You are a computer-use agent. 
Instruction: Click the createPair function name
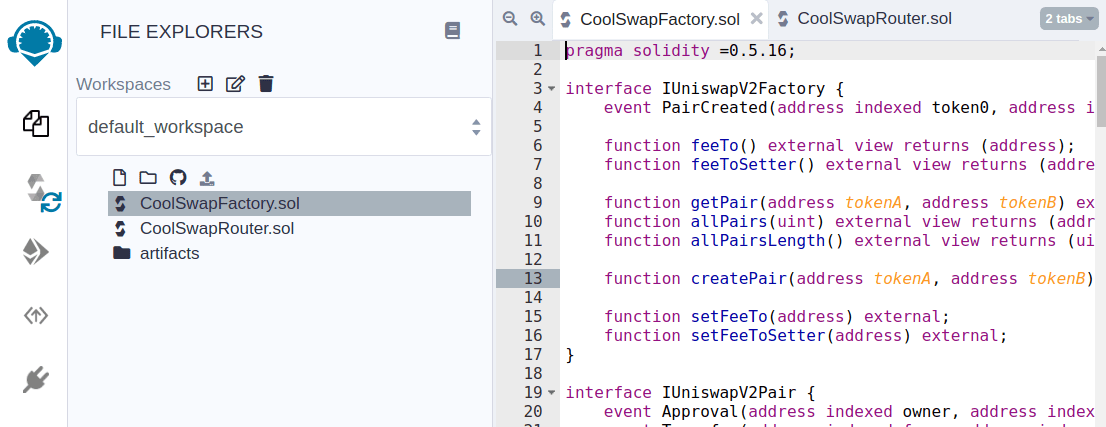[x=739, y=278]
